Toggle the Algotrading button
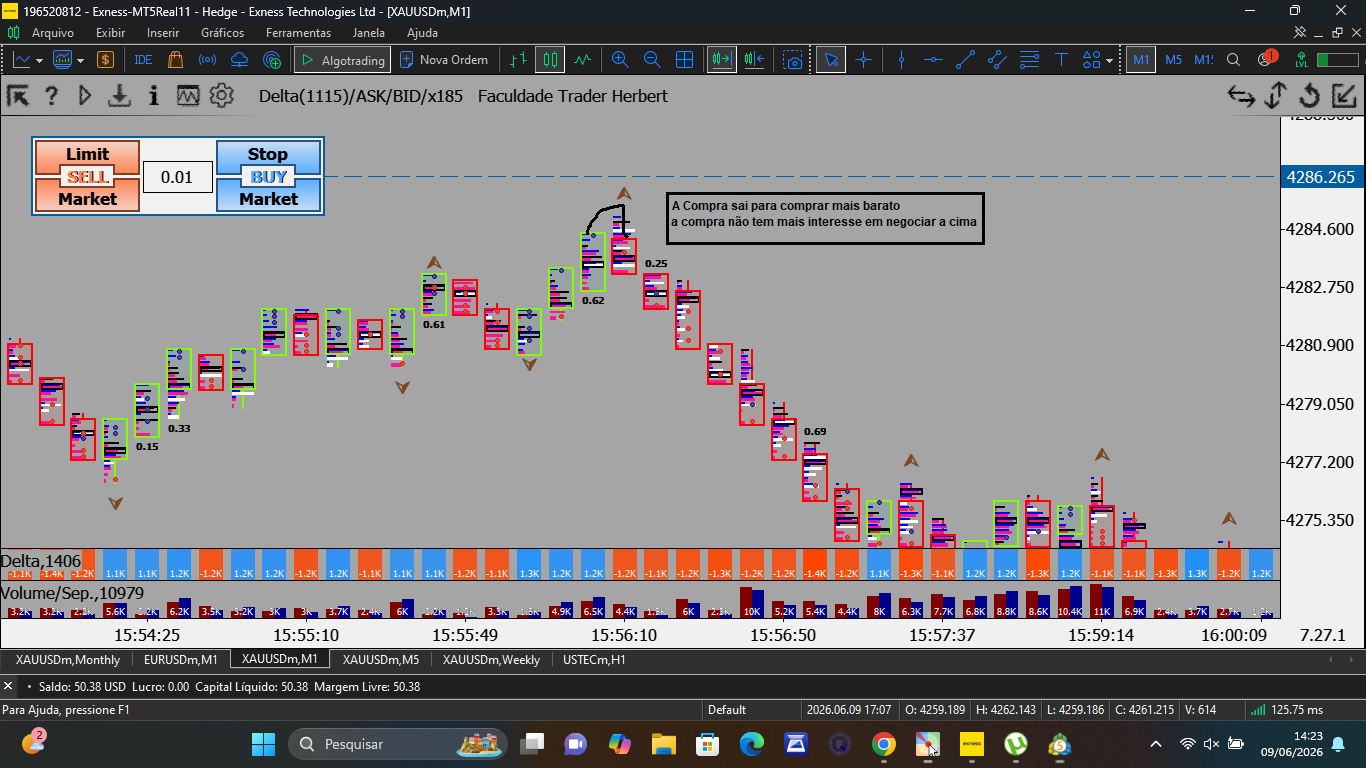The height and width of the screenshot is (768, 1366). click(x=341, y=60)
